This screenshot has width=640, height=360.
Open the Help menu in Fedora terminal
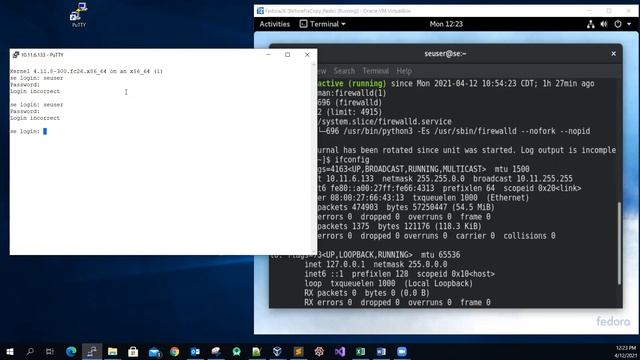point(404,71)
